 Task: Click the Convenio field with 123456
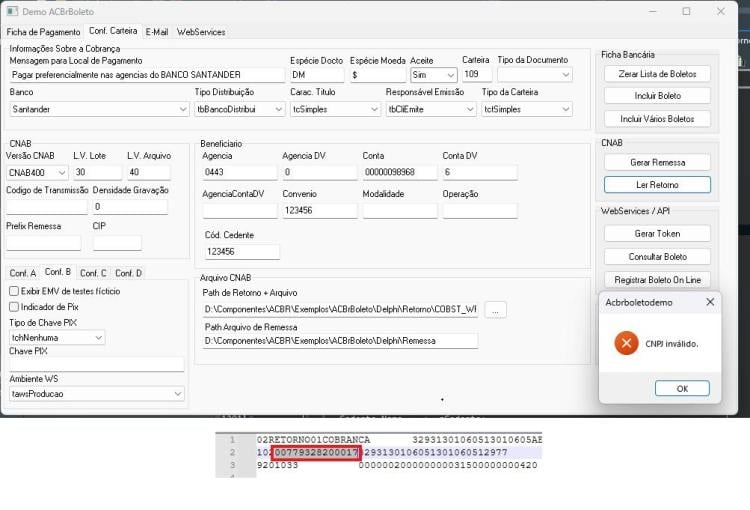point(320,211)
